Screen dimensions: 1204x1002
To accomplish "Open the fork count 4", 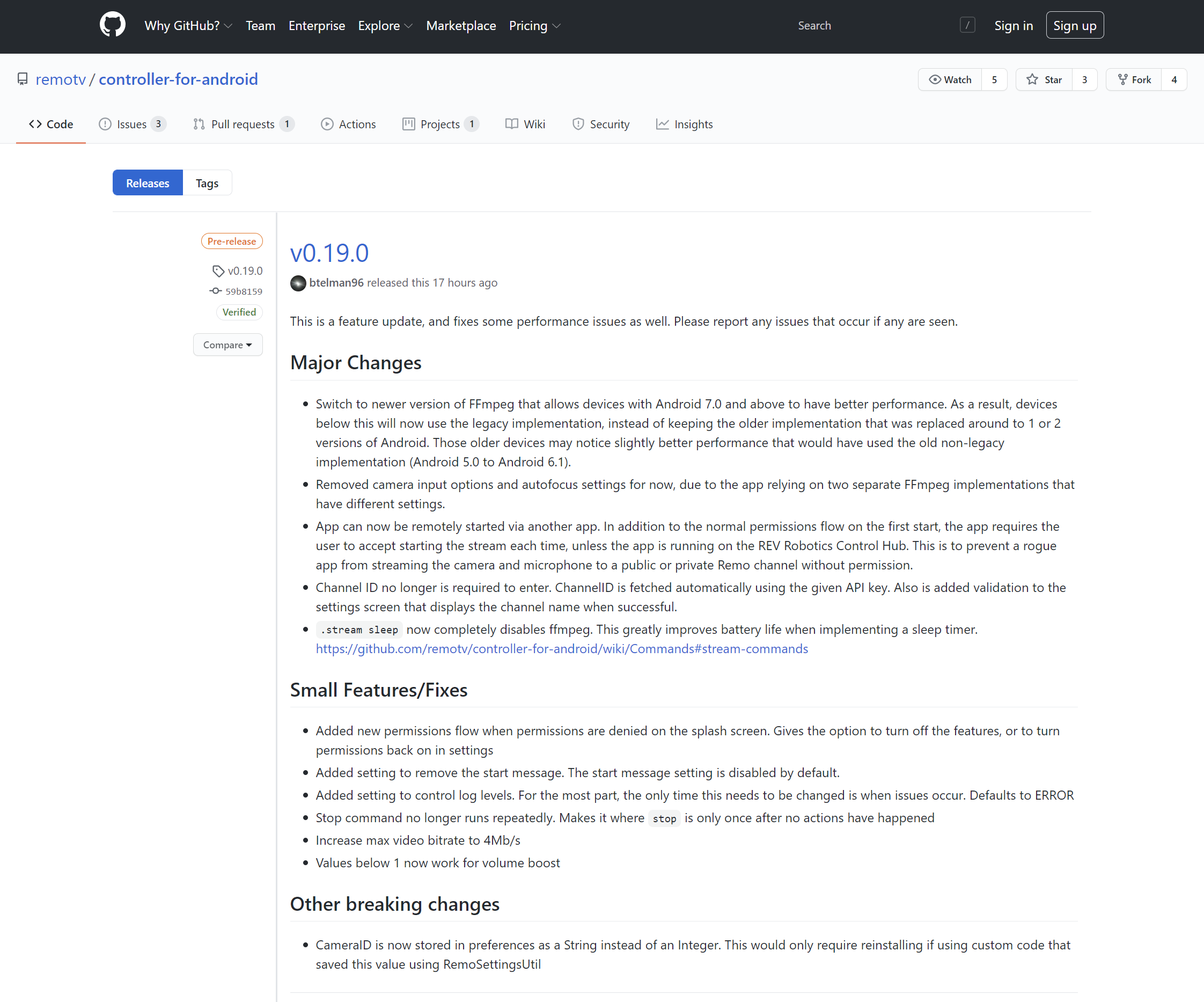I will pyautogui.click(x=1173, y=80).
